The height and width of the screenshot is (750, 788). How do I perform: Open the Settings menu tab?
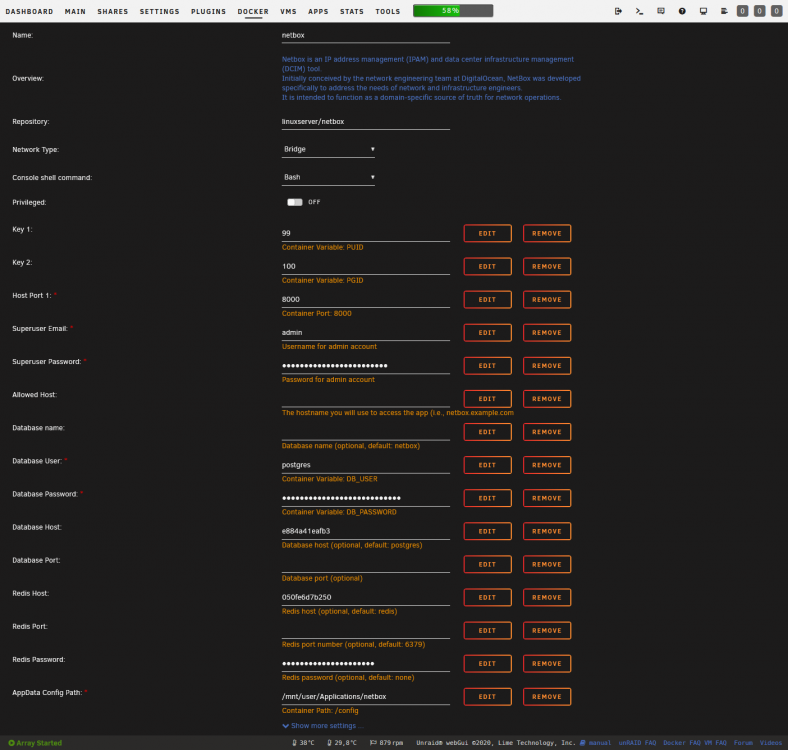click(x=159, y=11)
